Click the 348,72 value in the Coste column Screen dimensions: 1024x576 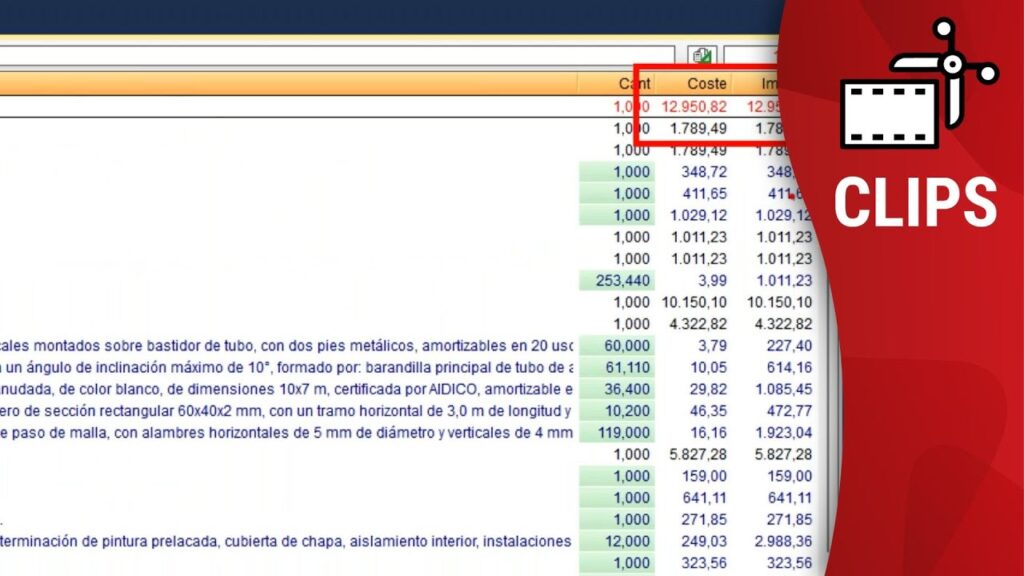click(705, 172)
